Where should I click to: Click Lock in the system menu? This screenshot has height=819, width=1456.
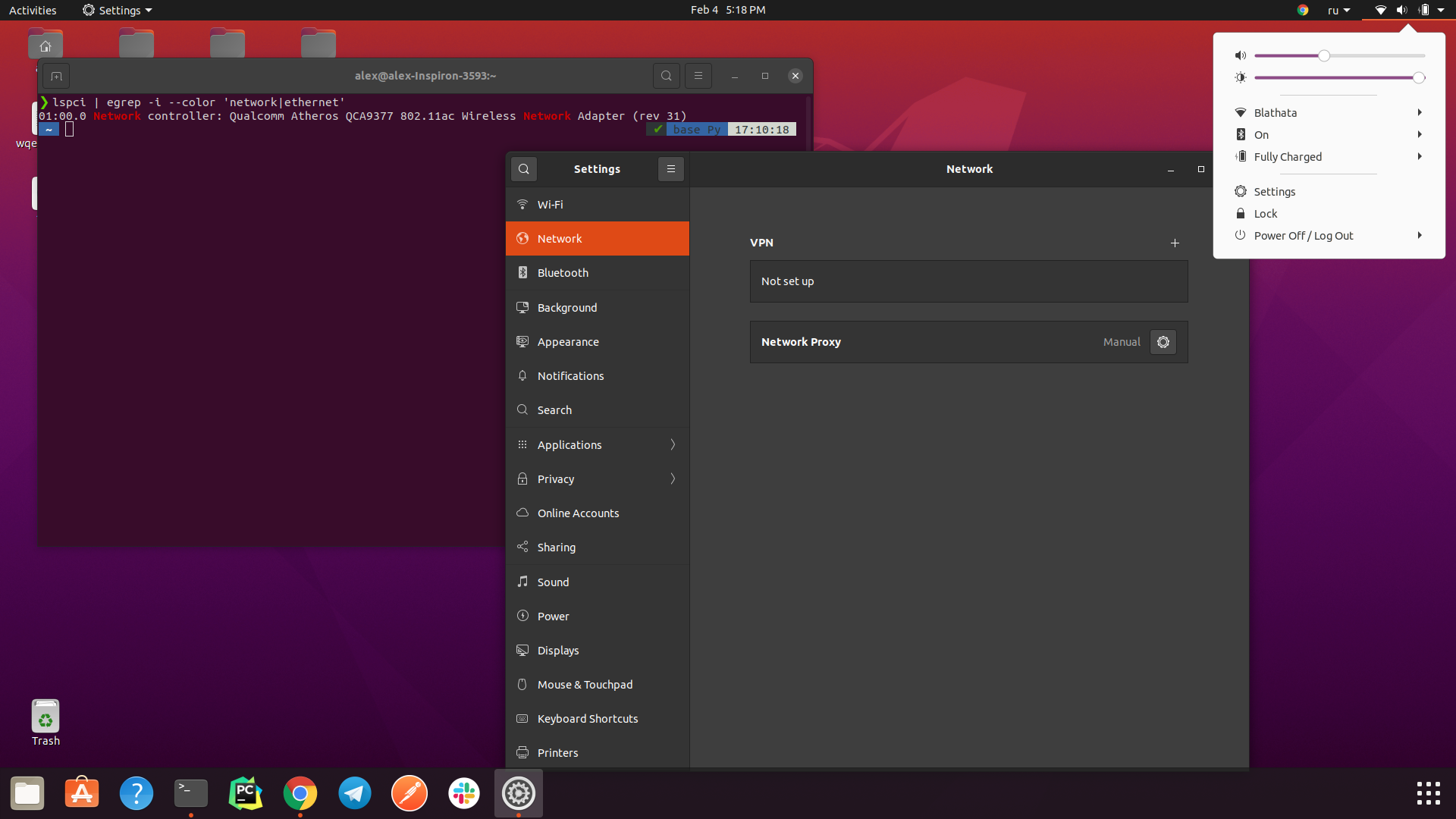(x=1329, y=213)
